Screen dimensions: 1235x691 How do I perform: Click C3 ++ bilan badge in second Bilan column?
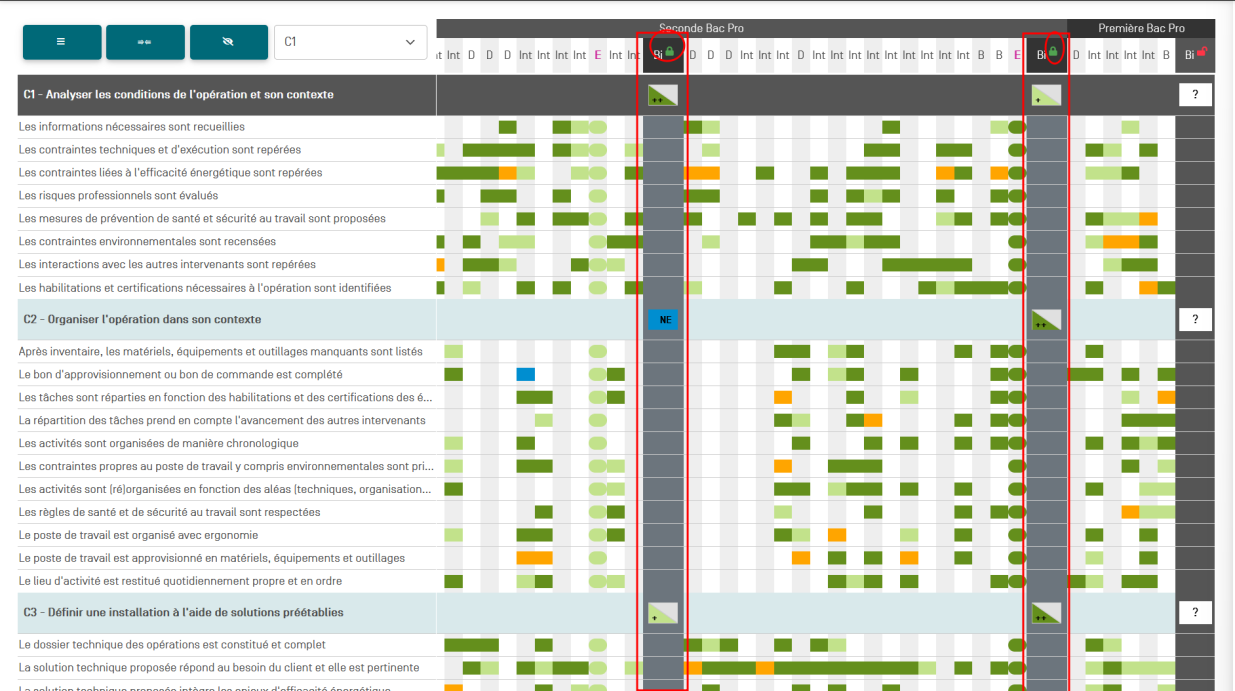click(x=1046, y=613)
